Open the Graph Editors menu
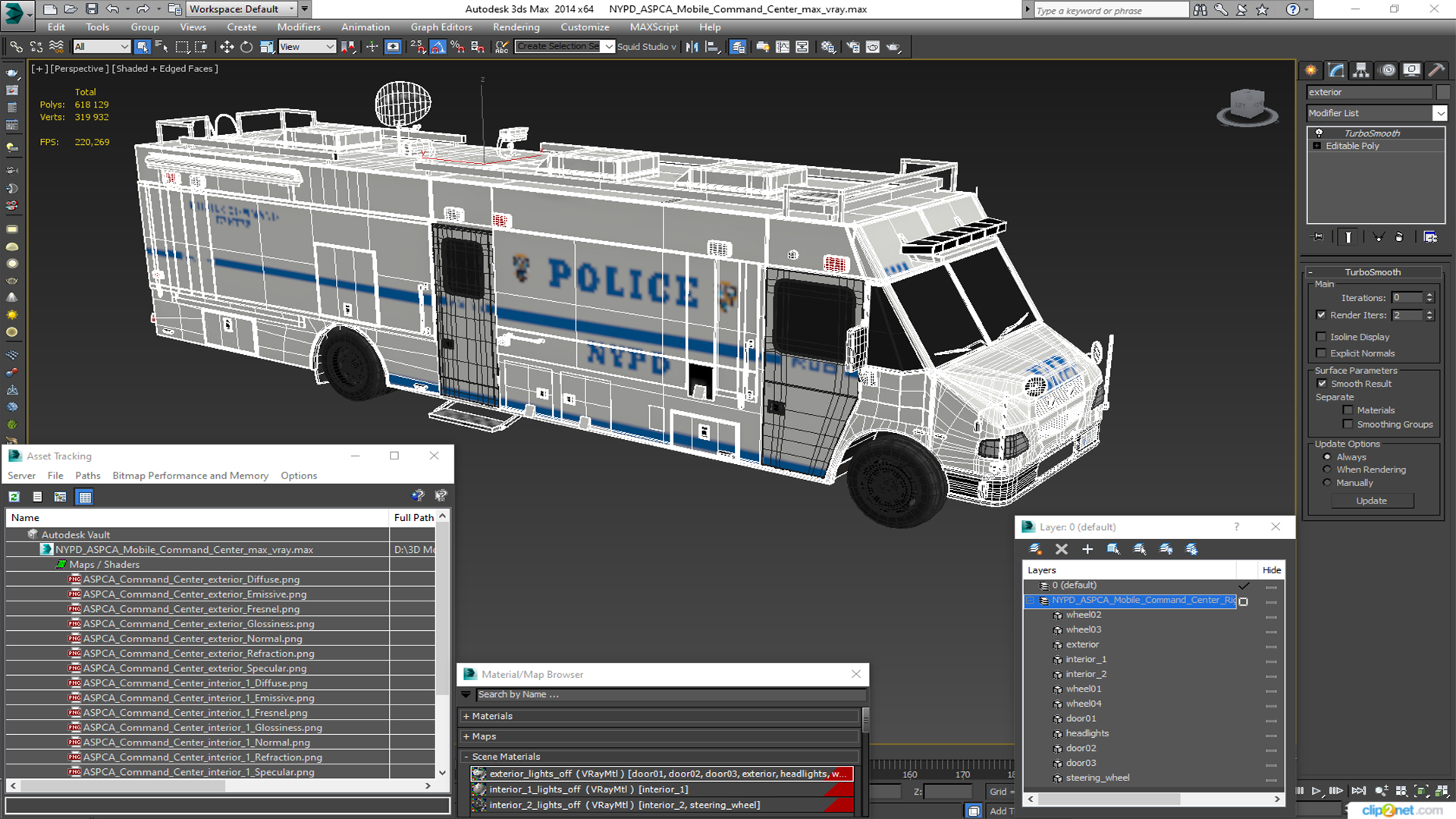 pos(441,27)
